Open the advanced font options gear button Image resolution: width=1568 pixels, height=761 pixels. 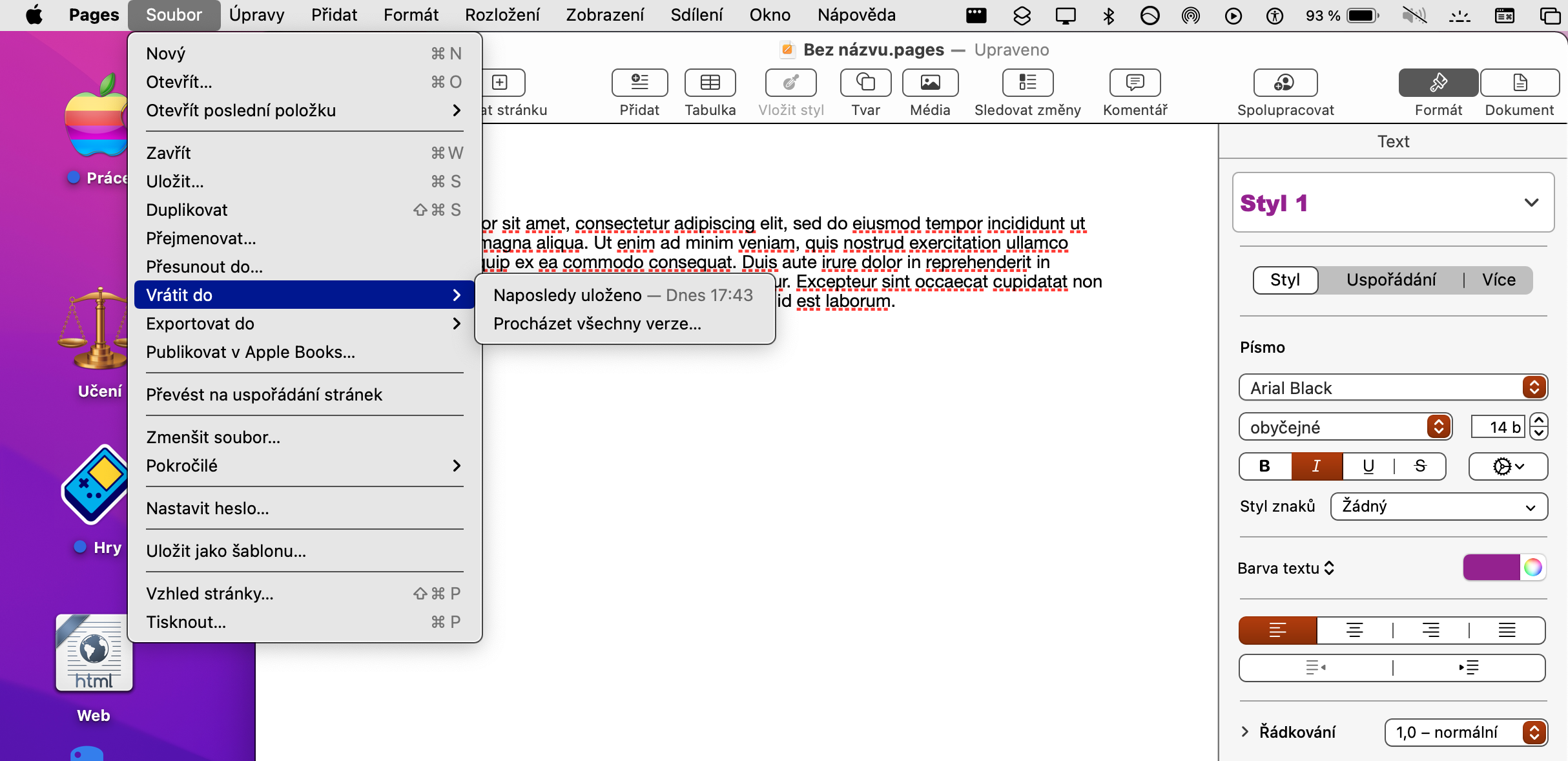pyautogui.click(x=1507, y=466)
